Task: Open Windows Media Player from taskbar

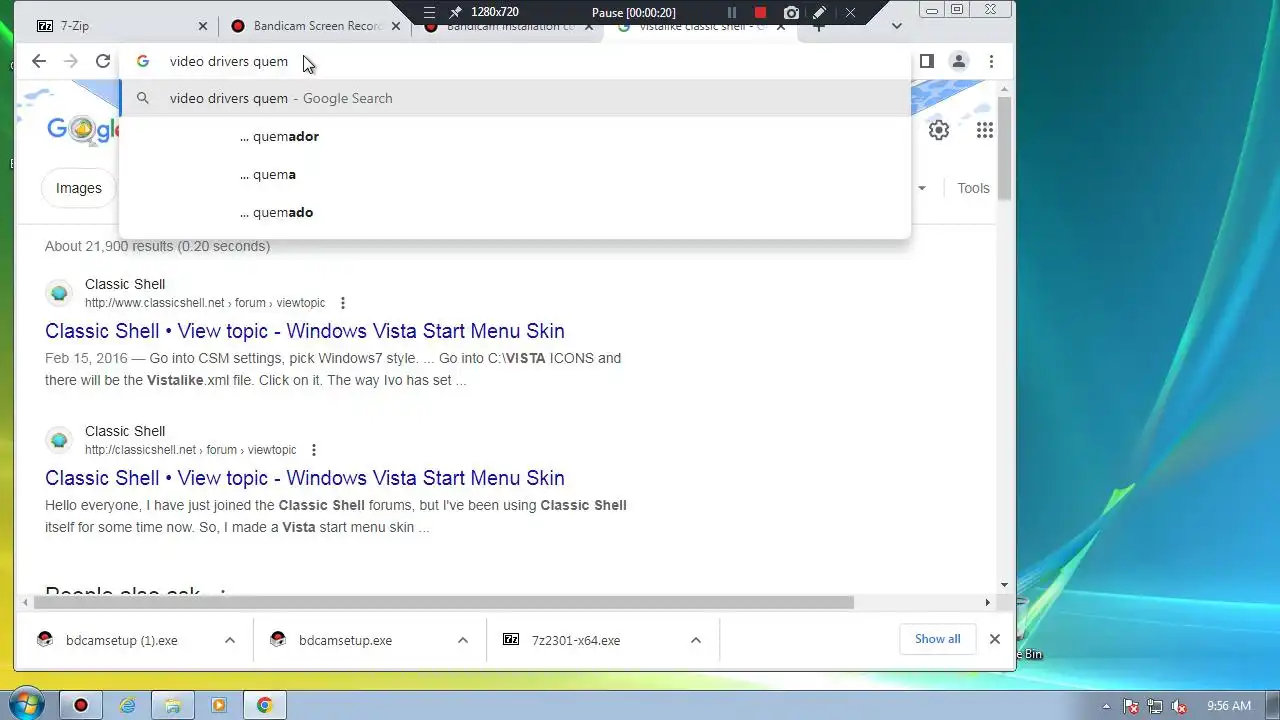Action: click(x=219, y=705)
